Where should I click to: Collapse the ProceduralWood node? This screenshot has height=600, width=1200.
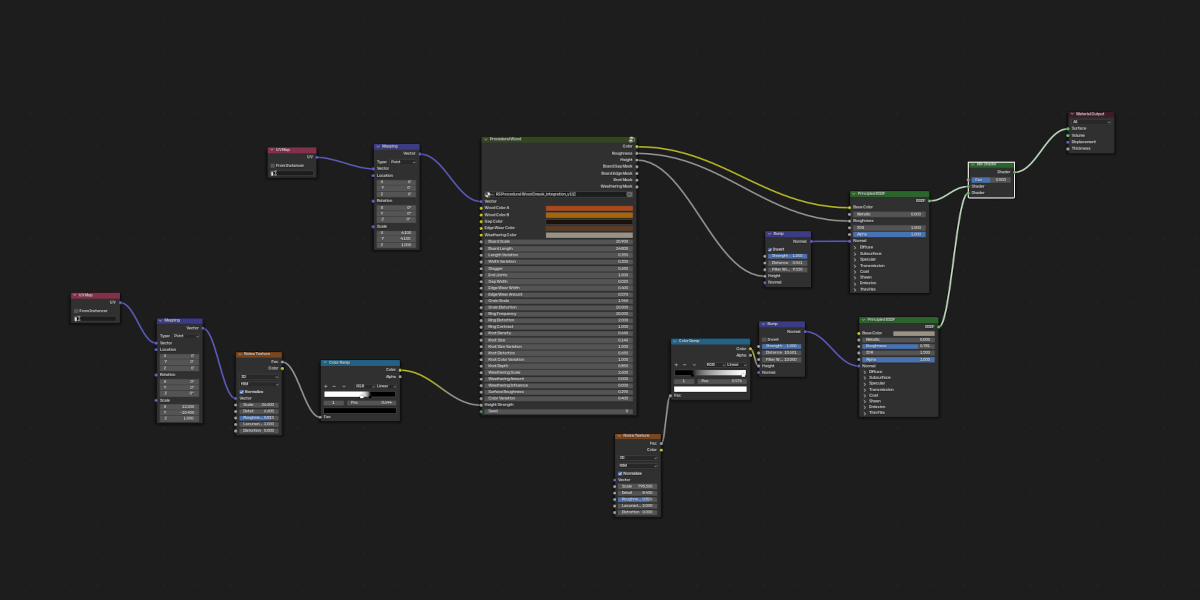pos(486,139)
